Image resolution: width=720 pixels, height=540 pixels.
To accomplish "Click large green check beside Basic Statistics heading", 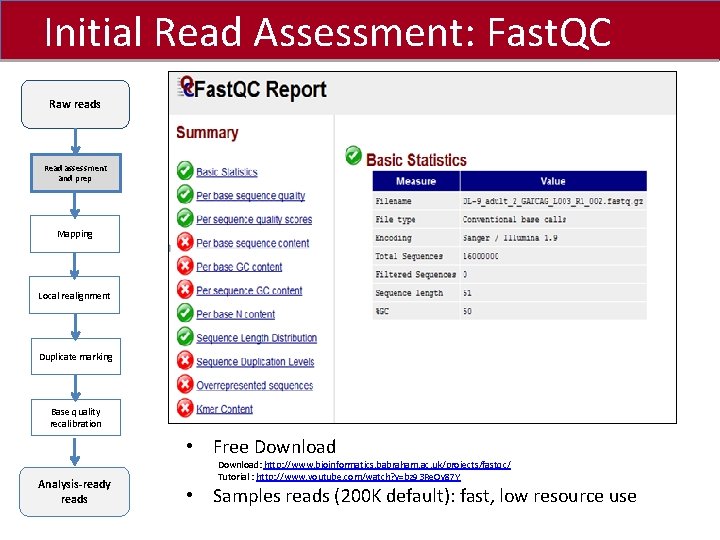I will 354,156.
